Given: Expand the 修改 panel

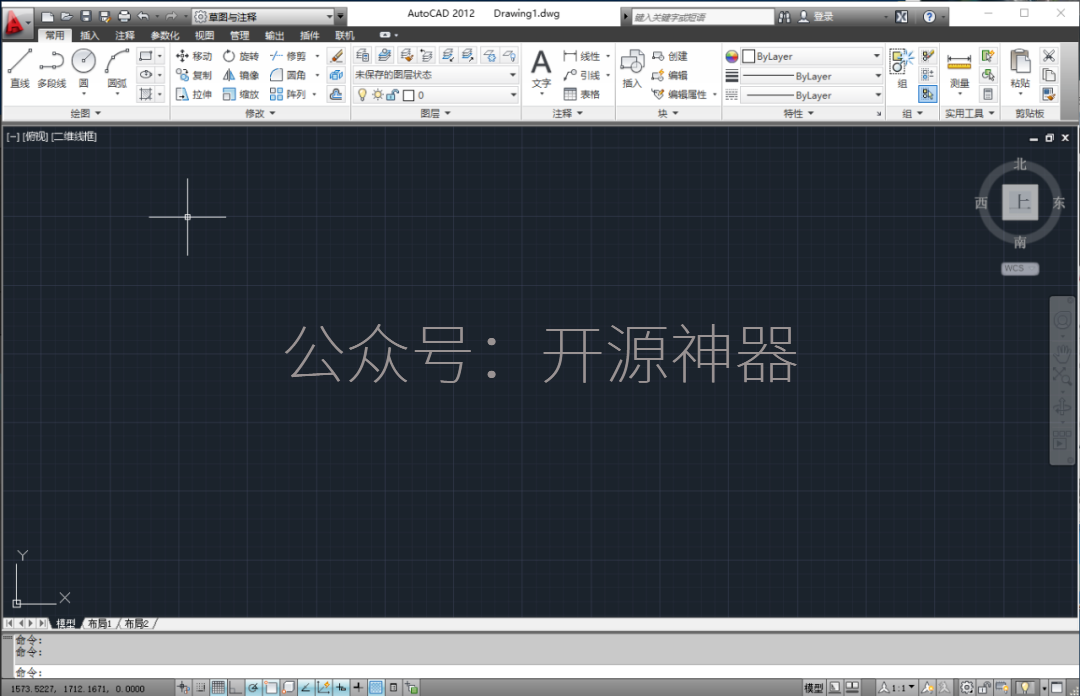Looking at the screenshot, I should coord(260,113).
